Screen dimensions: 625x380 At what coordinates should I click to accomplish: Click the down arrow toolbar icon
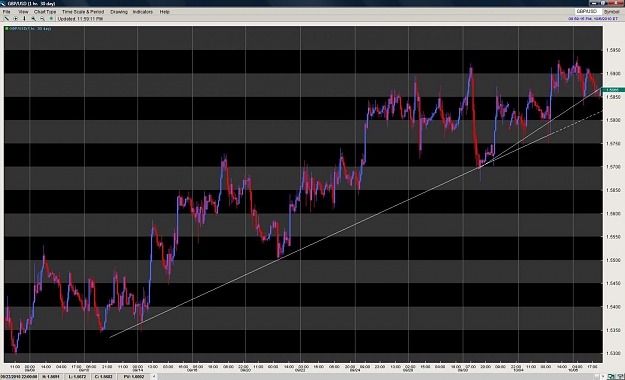point(24,19)
